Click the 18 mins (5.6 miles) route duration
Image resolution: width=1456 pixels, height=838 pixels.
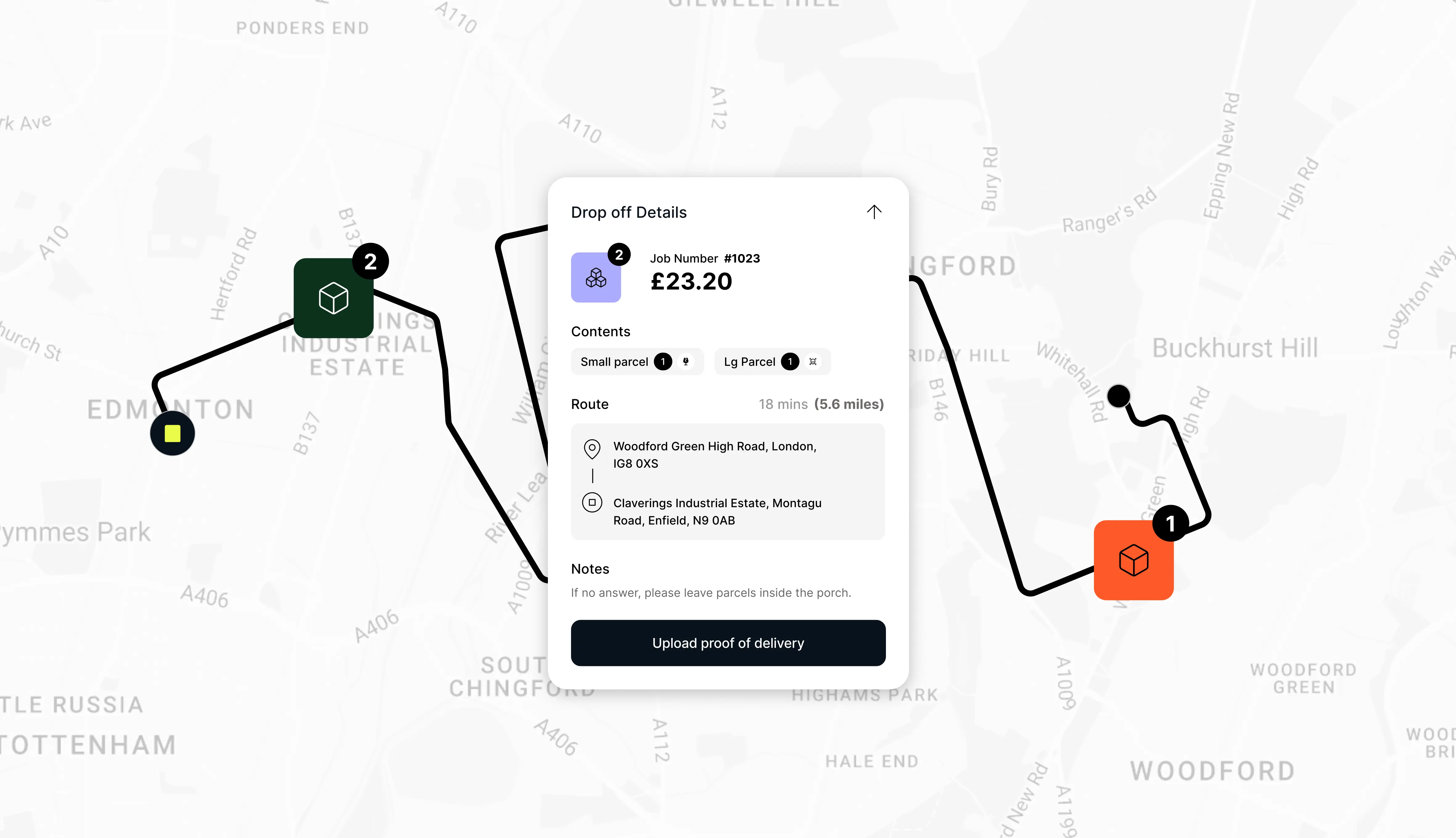pos(821,404)
